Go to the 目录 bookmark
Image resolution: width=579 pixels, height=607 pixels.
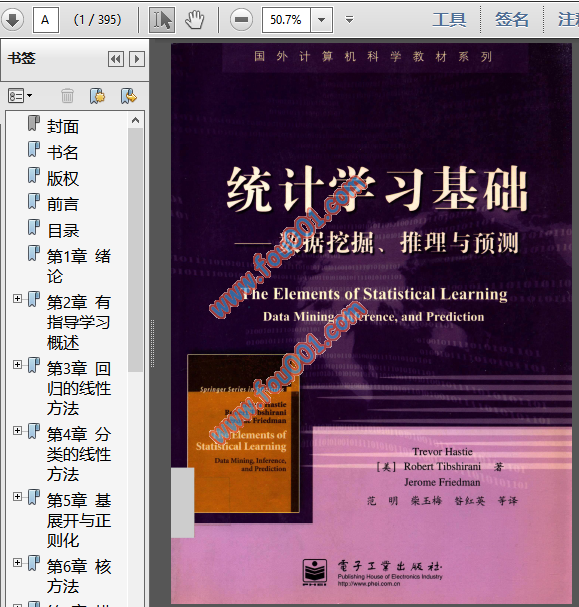pyautogui.click(x=63, y=231)
